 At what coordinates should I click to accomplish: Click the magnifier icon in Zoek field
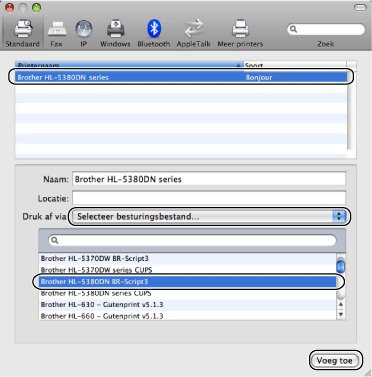pyautogui.click(x=293, y=29)
